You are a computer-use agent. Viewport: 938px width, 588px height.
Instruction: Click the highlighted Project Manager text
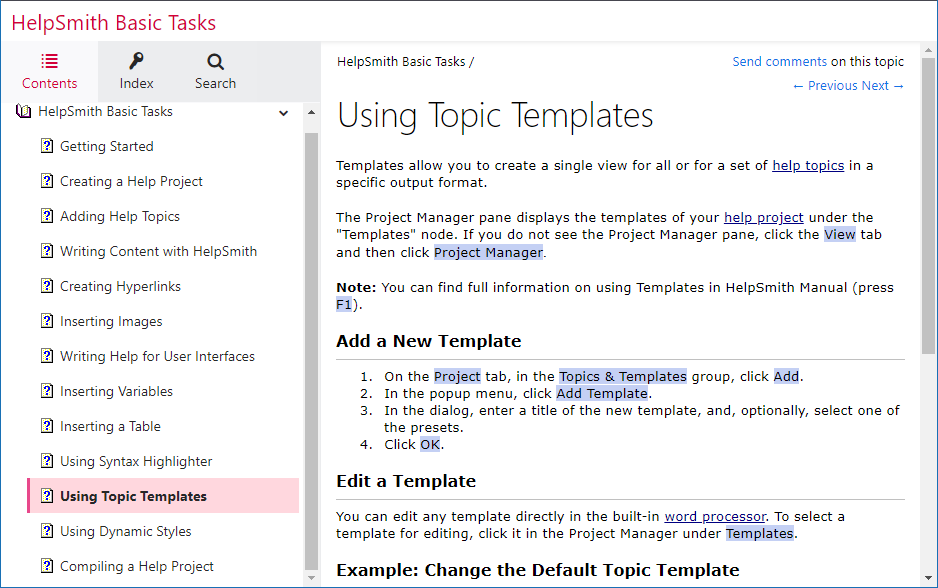point(488,252)
